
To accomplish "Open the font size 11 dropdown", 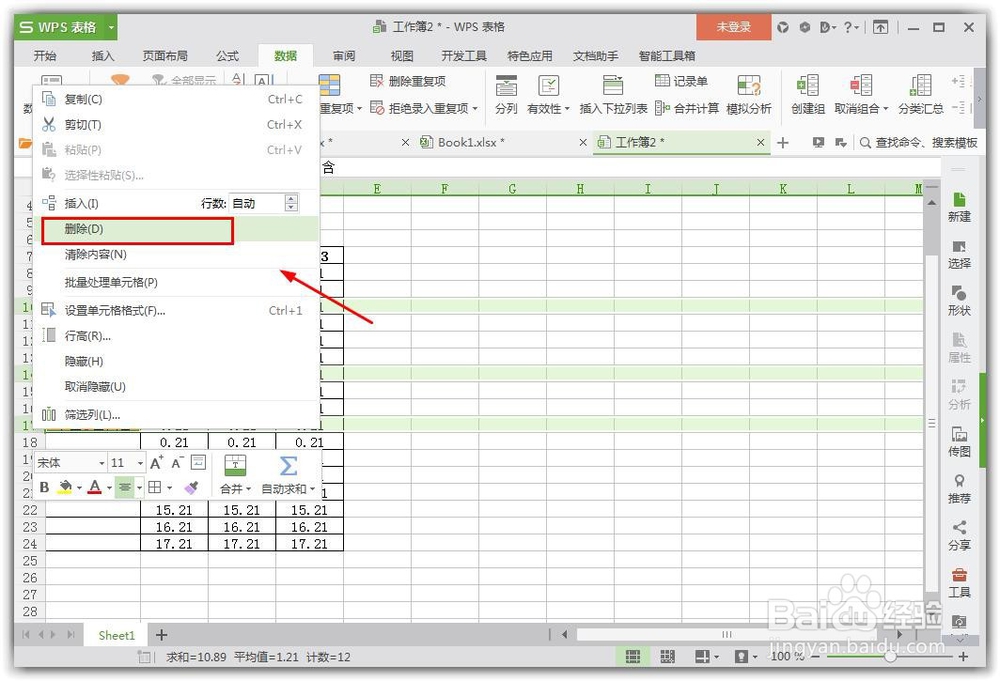I will click(x=140, y=463).
